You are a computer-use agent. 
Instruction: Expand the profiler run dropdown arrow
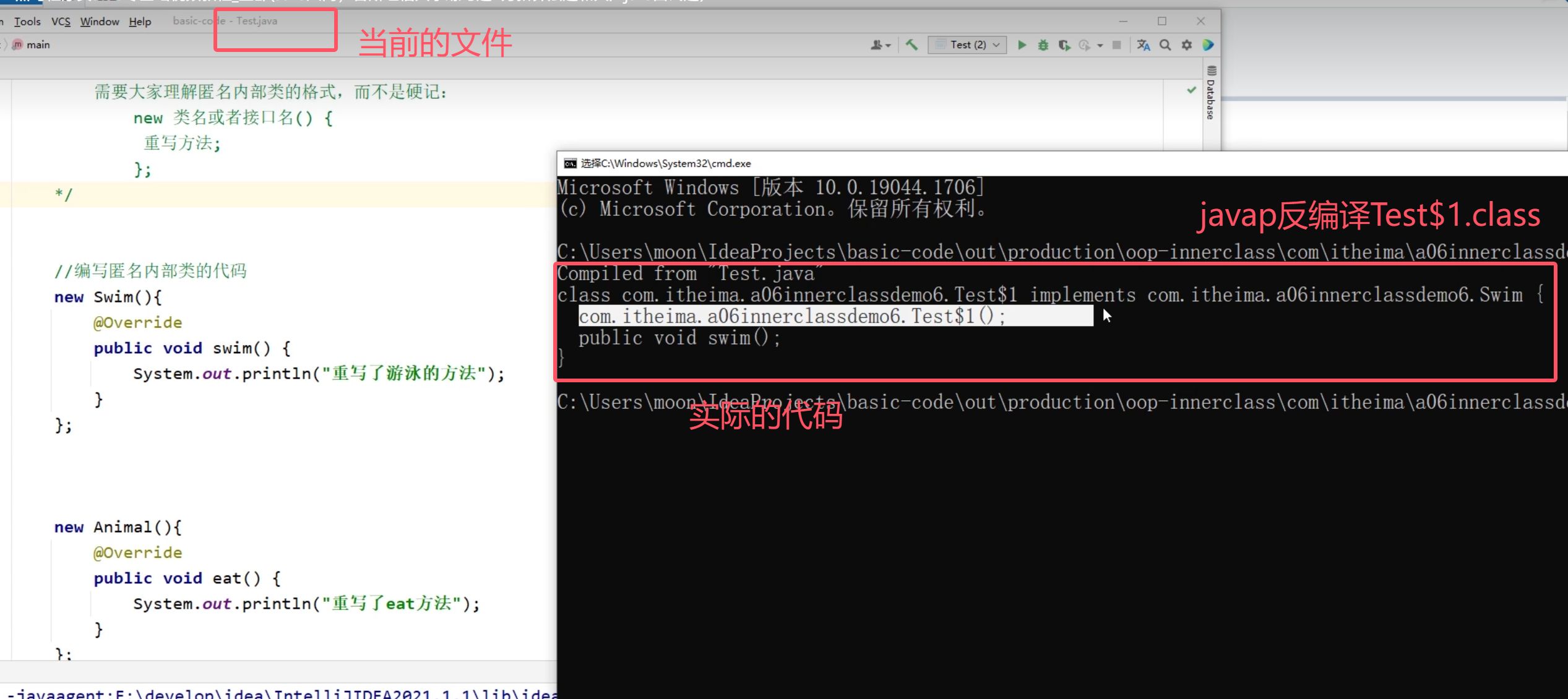(1100, 45)
